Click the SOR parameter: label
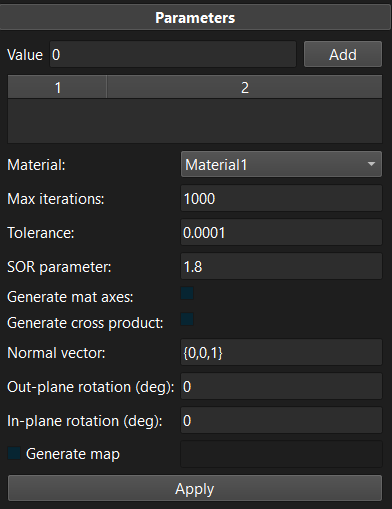The image size is (392, 509). [59, 267]
